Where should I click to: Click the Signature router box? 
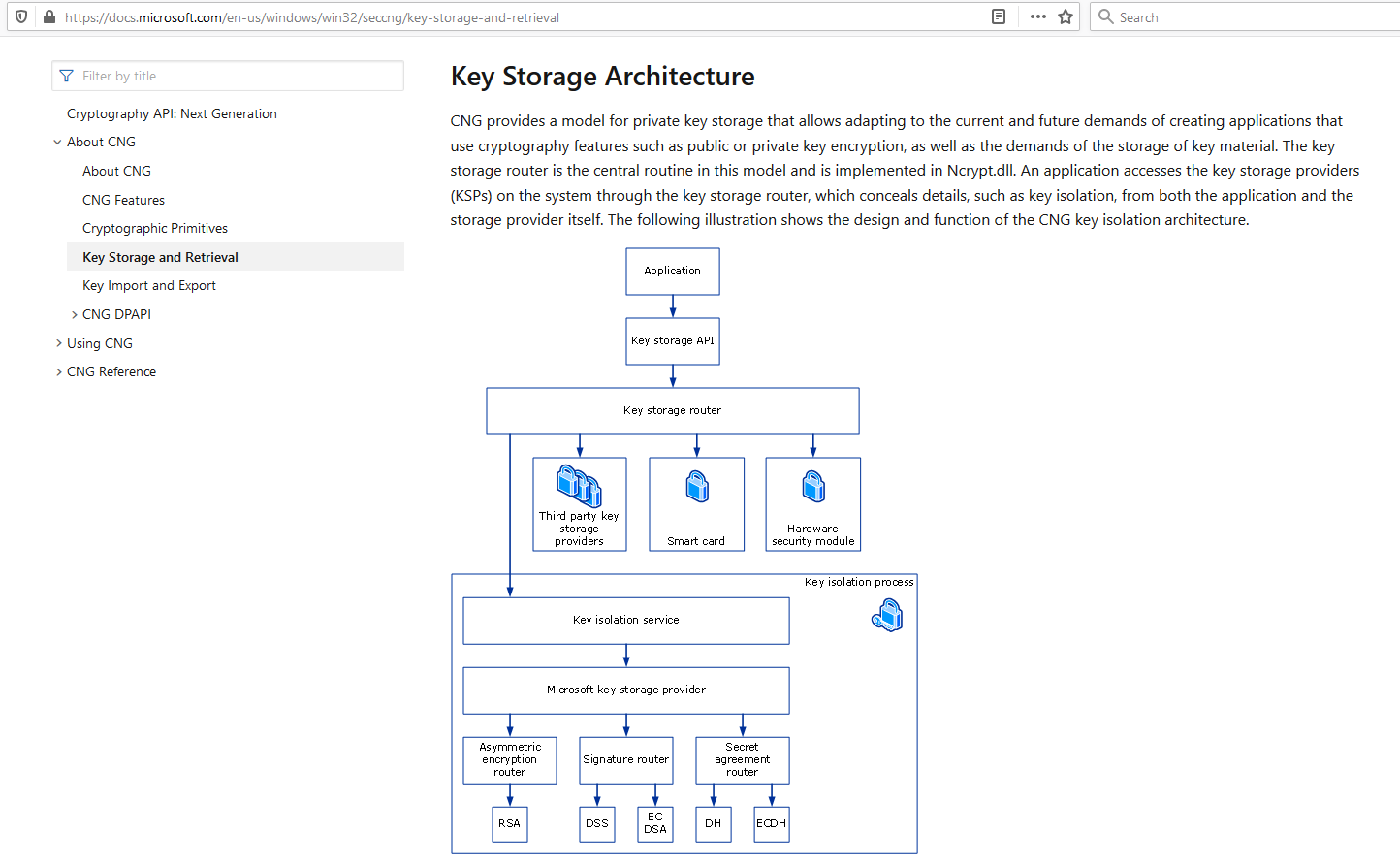click(x=626, y=760)
